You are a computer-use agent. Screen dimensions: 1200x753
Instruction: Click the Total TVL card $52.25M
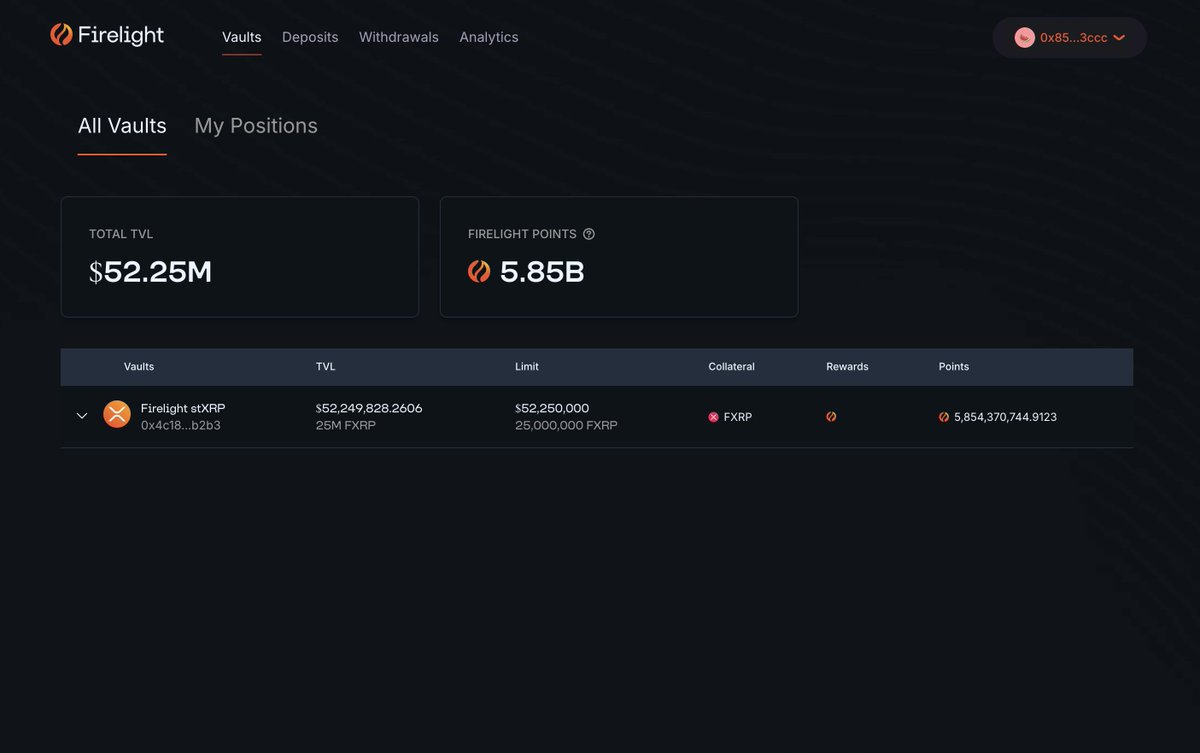coord(240,257)
